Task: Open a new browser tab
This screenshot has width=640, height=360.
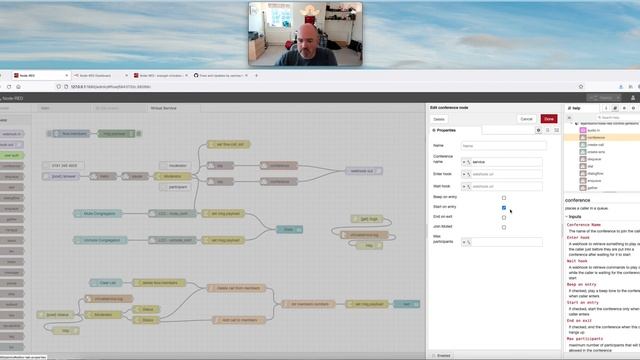Action: click(x=256, y=76)
